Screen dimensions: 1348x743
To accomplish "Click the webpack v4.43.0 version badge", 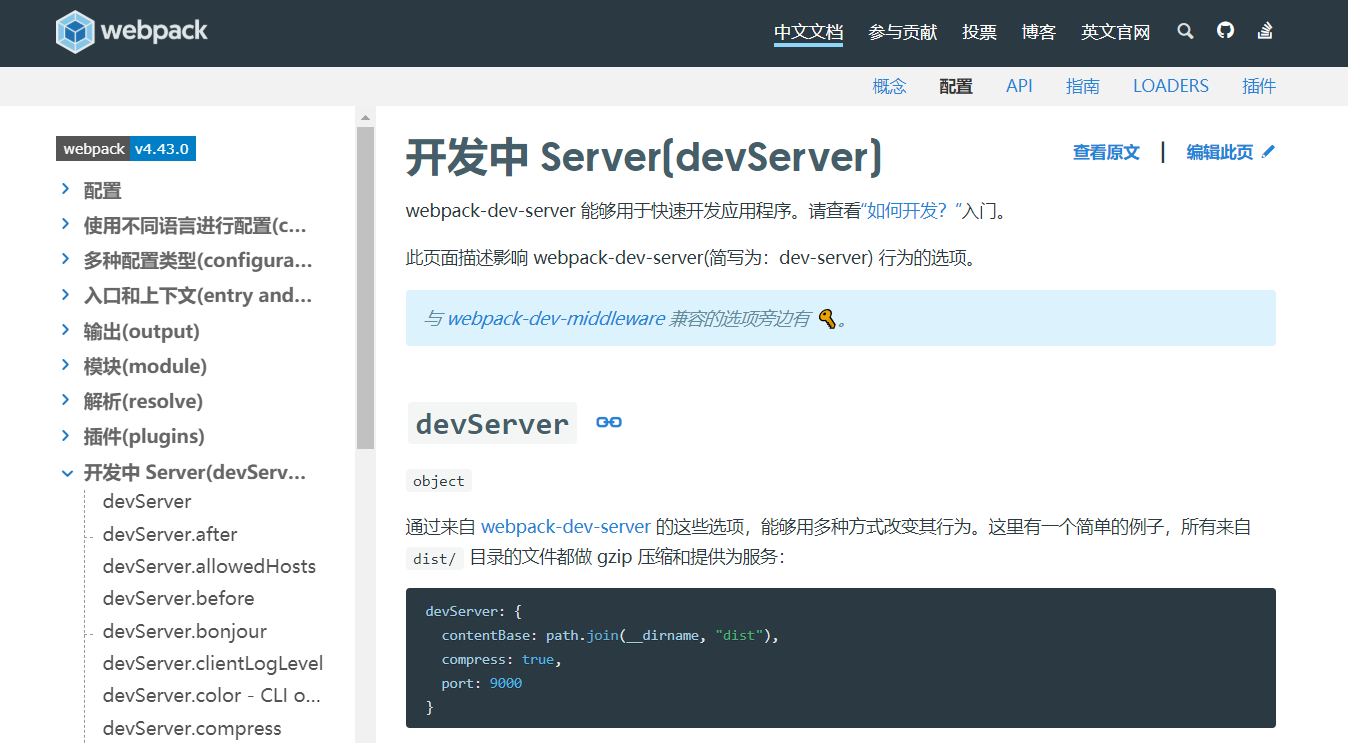I will coord(126,149).
